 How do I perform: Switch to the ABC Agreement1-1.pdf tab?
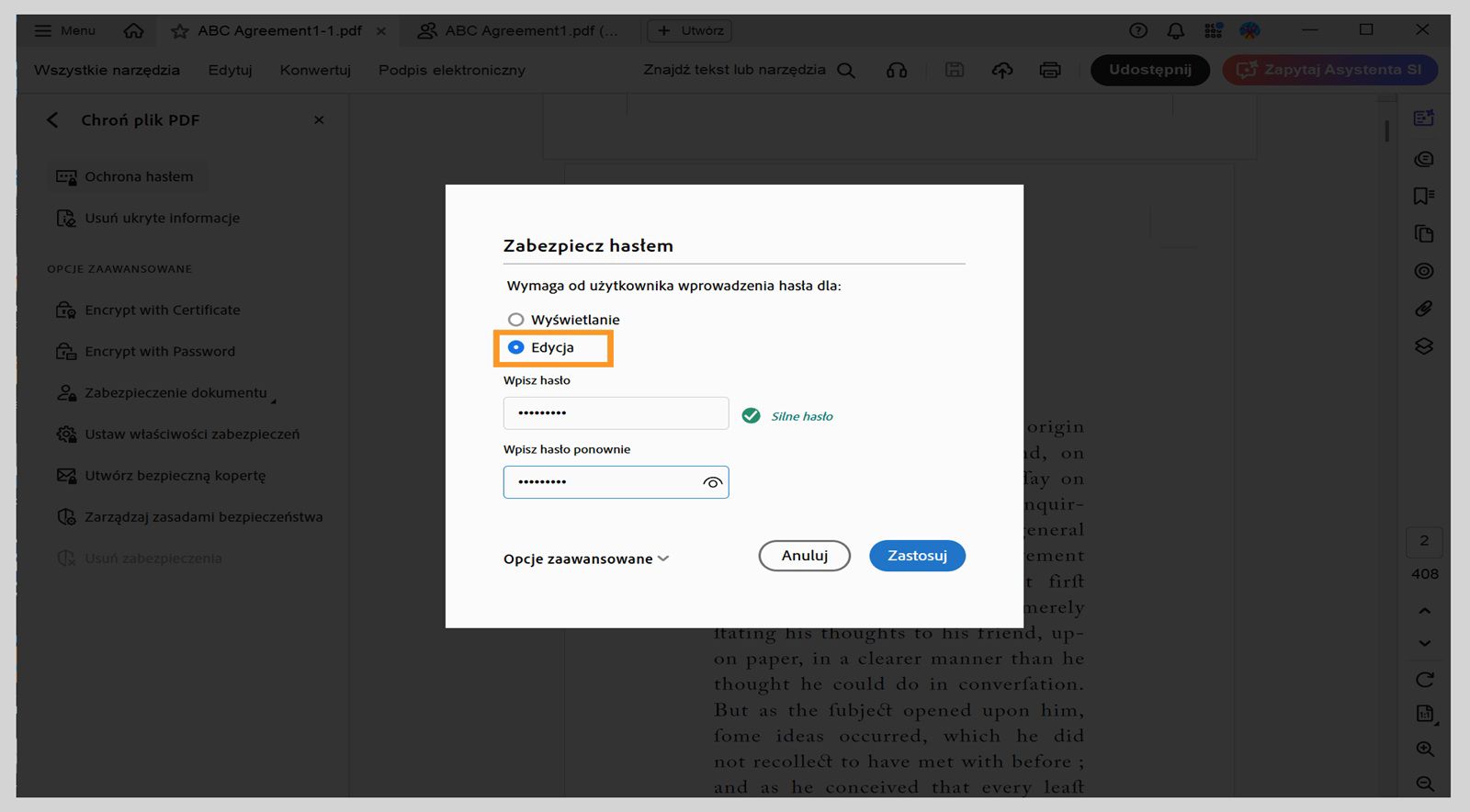(x=279, y=31)
